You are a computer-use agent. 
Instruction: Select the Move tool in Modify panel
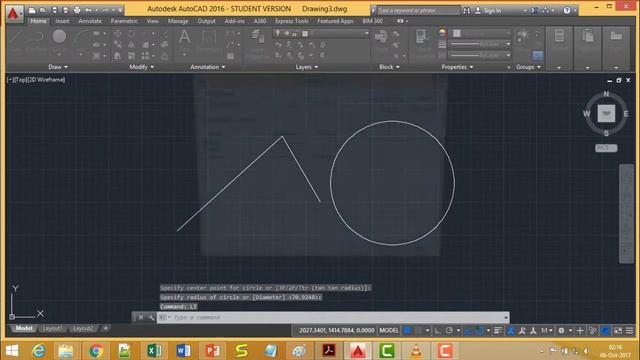point(118,33)
